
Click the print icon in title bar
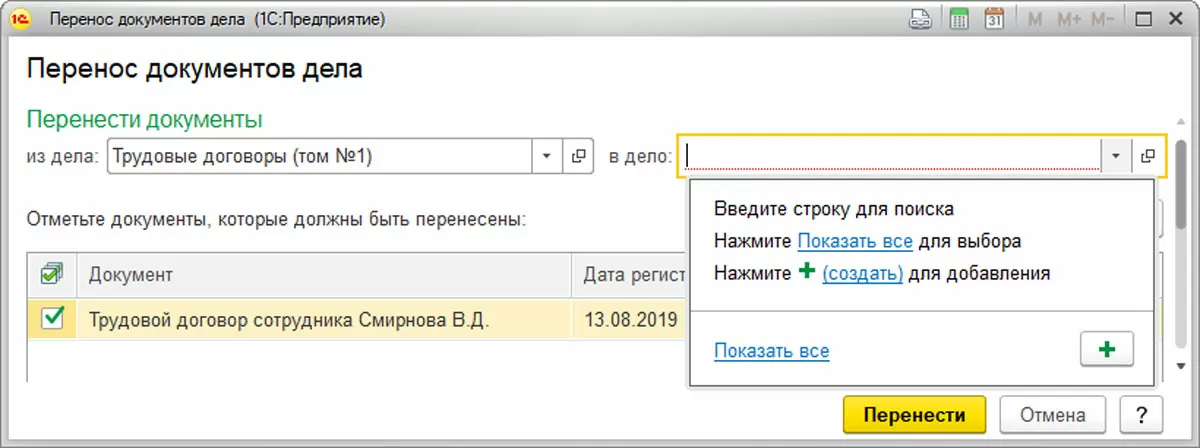[x=921, y=18]
